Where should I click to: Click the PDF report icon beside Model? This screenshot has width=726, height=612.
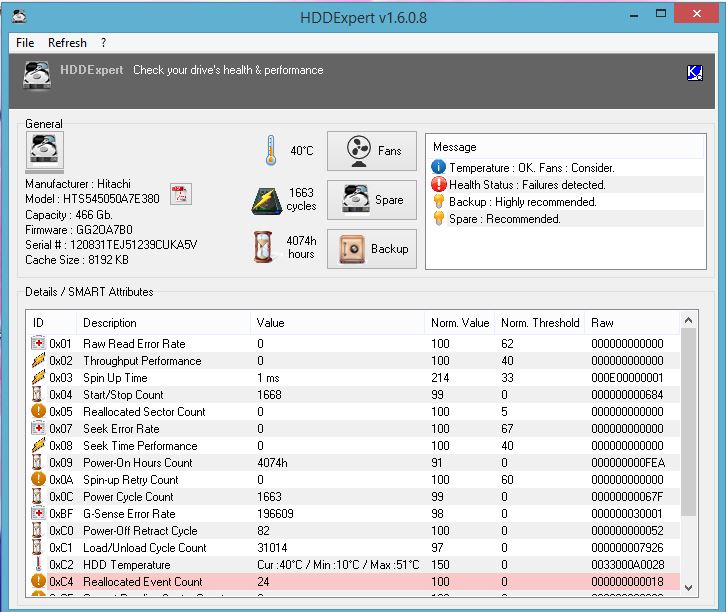click(x=181, y=194)
